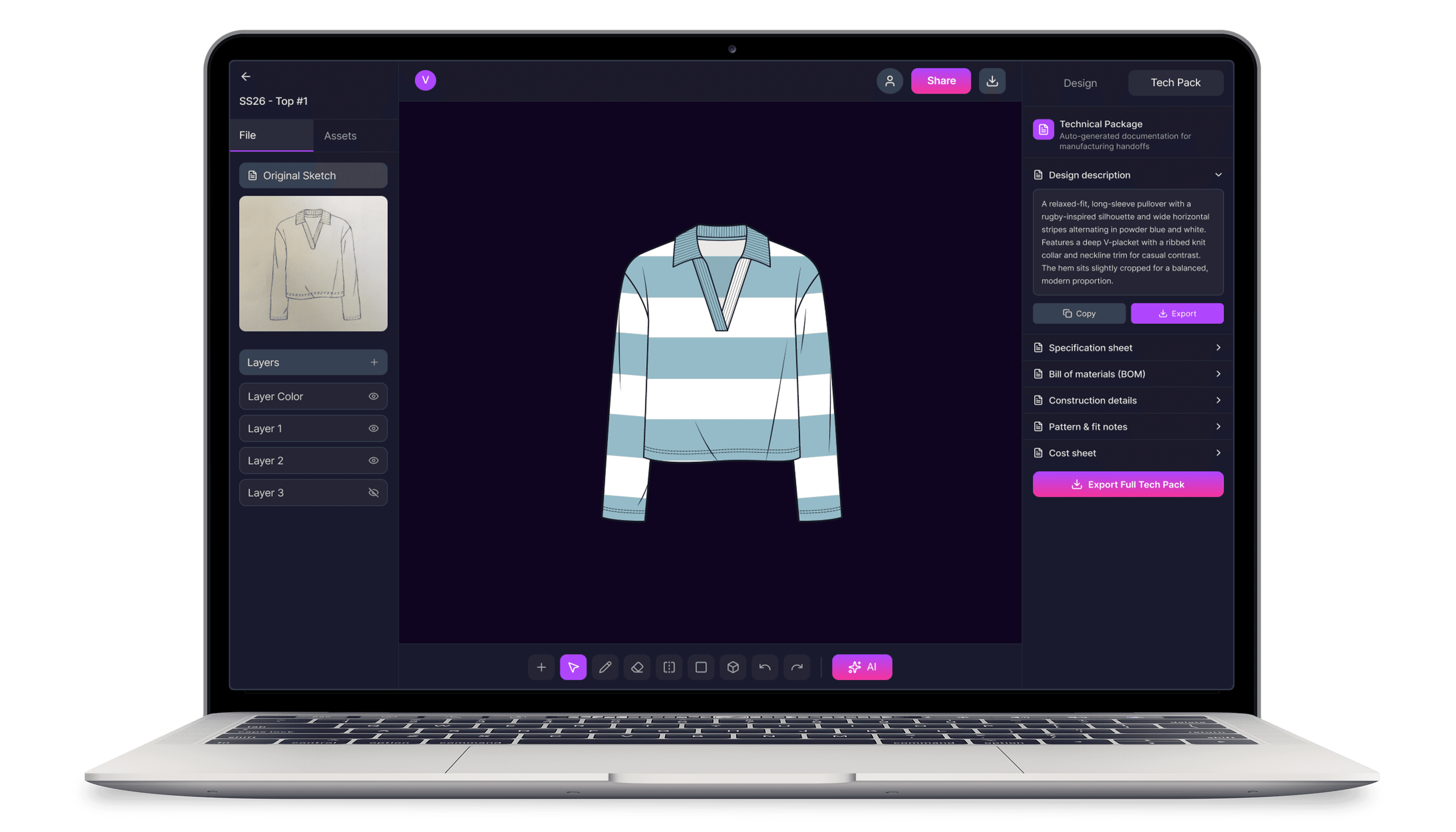Select the Layer 2 row label
The image size is (1456, 832).
click(266, 460)
